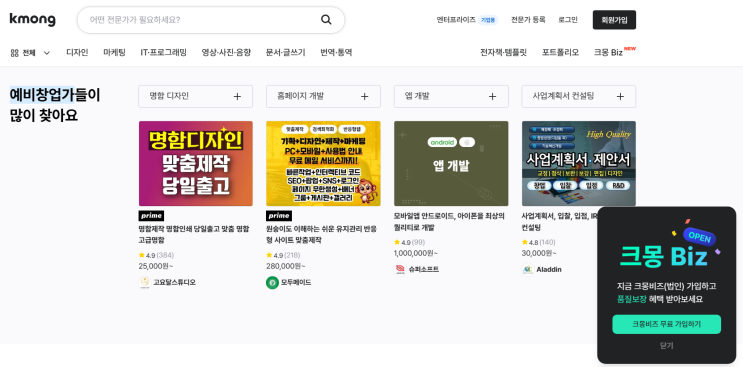Open the 문서·글쓰기 category menu
The width and height of the screenshot is (743, 367).
pos(285,53)
